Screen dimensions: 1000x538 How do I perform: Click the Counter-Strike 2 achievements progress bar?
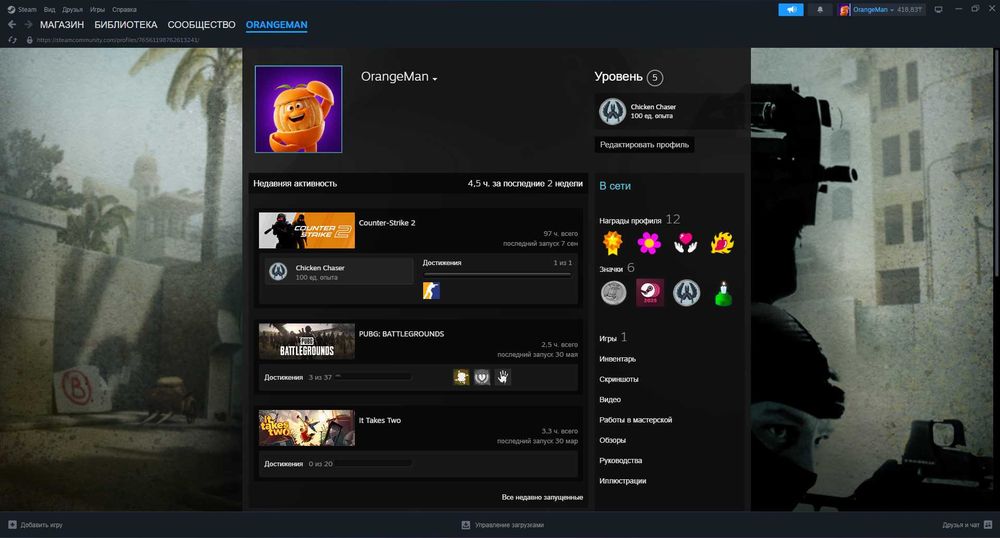click(497, 275)
